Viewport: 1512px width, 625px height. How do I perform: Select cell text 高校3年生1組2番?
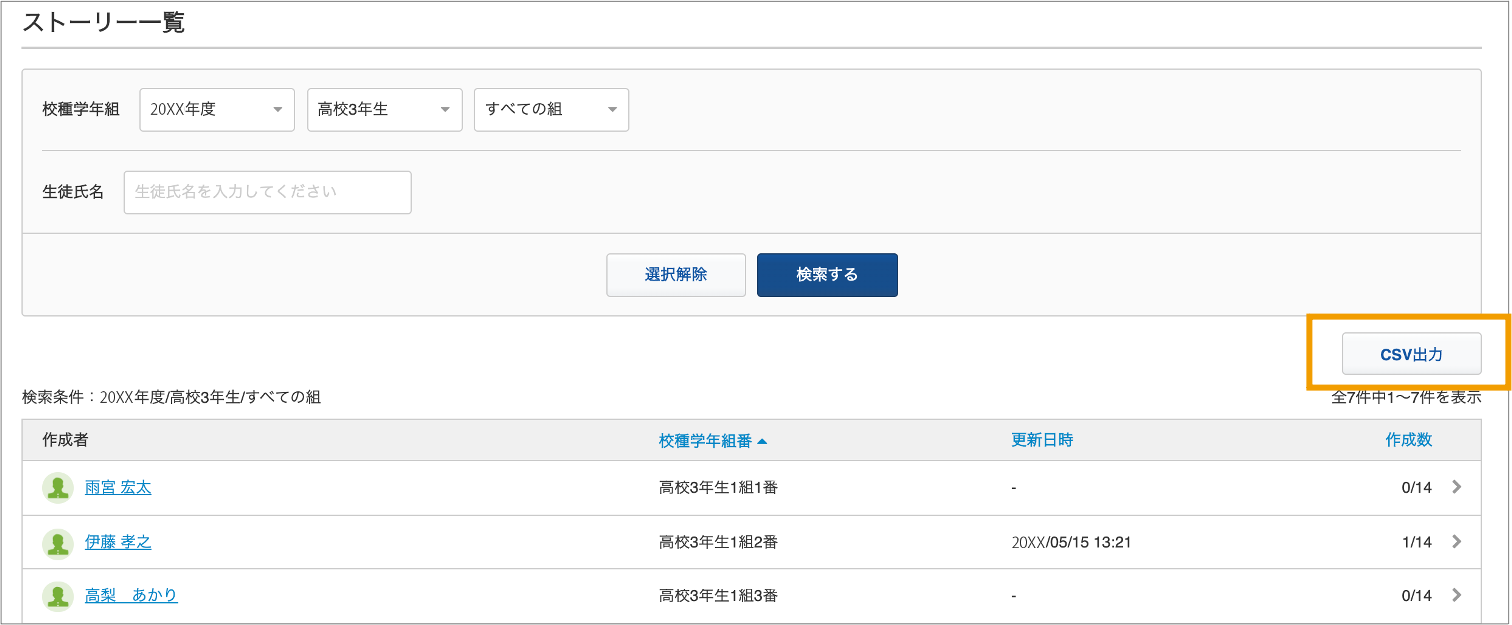[718, 542]
